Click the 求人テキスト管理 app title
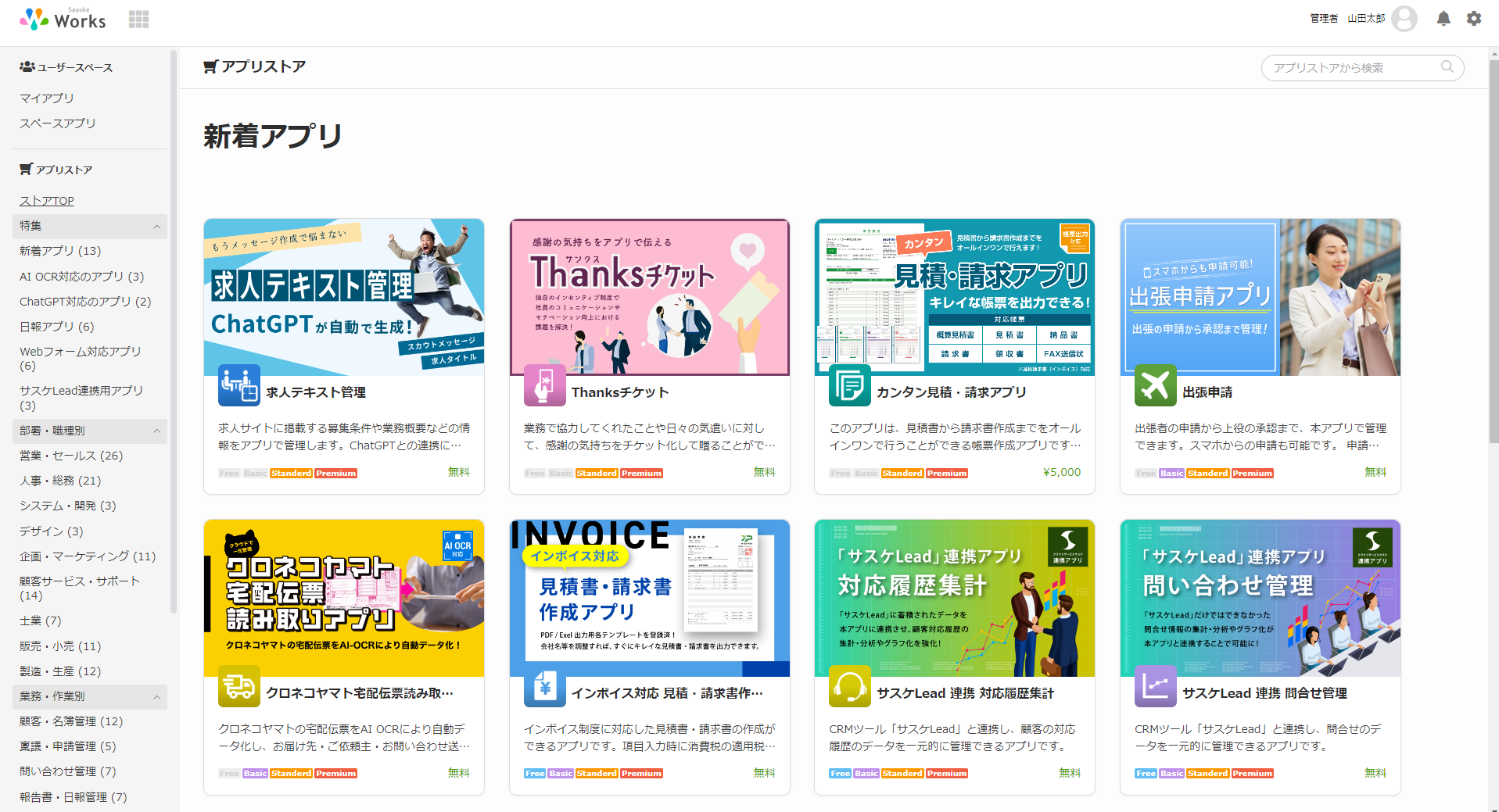Image resolution: width=1499 pixels, height=812 pixels. pos(316,392)
